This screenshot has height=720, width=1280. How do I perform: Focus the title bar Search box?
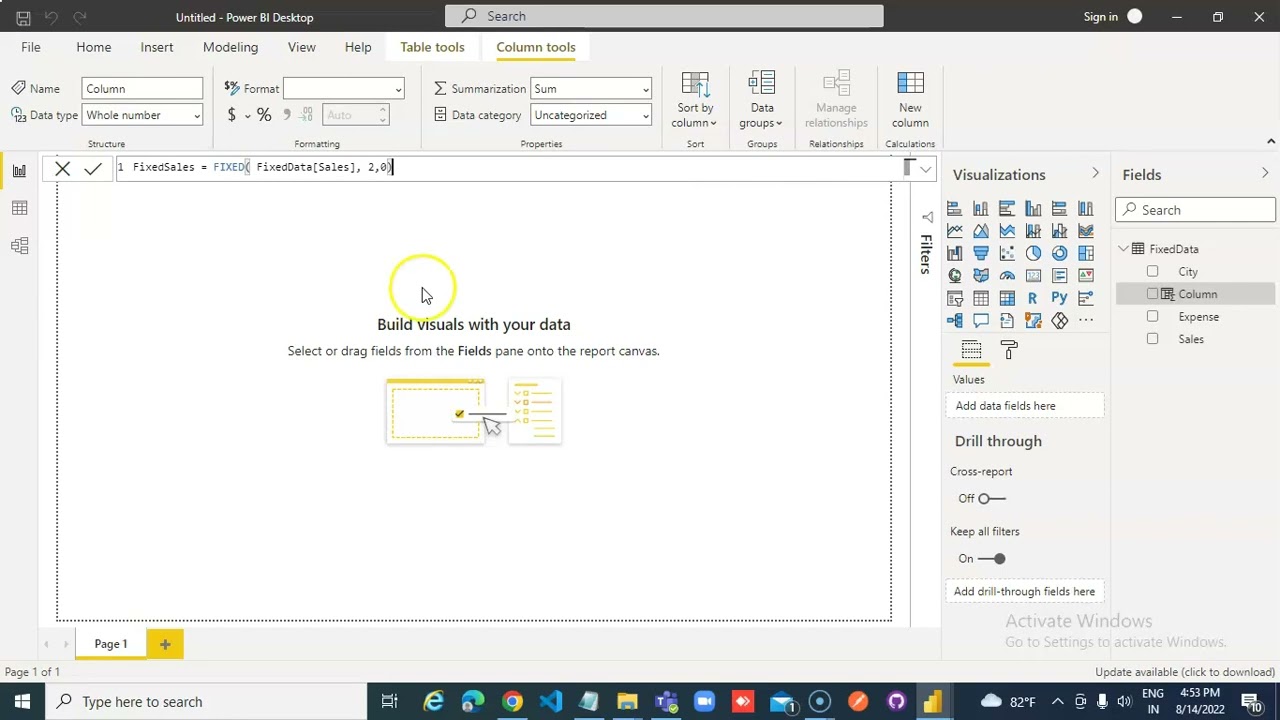(x=664, y=16)
